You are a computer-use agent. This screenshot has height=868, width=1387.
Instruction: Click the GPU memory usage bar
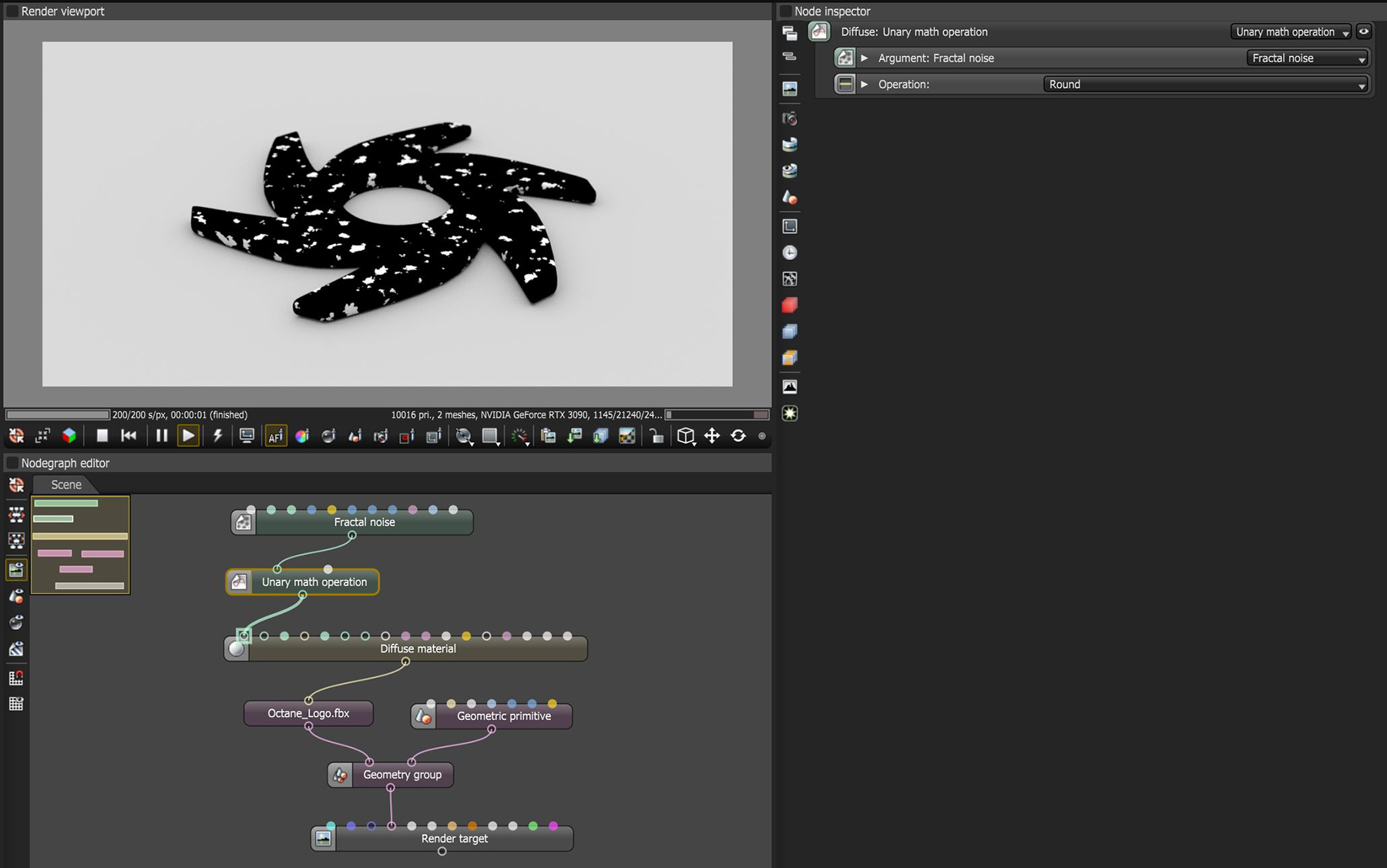coord(717,414)
